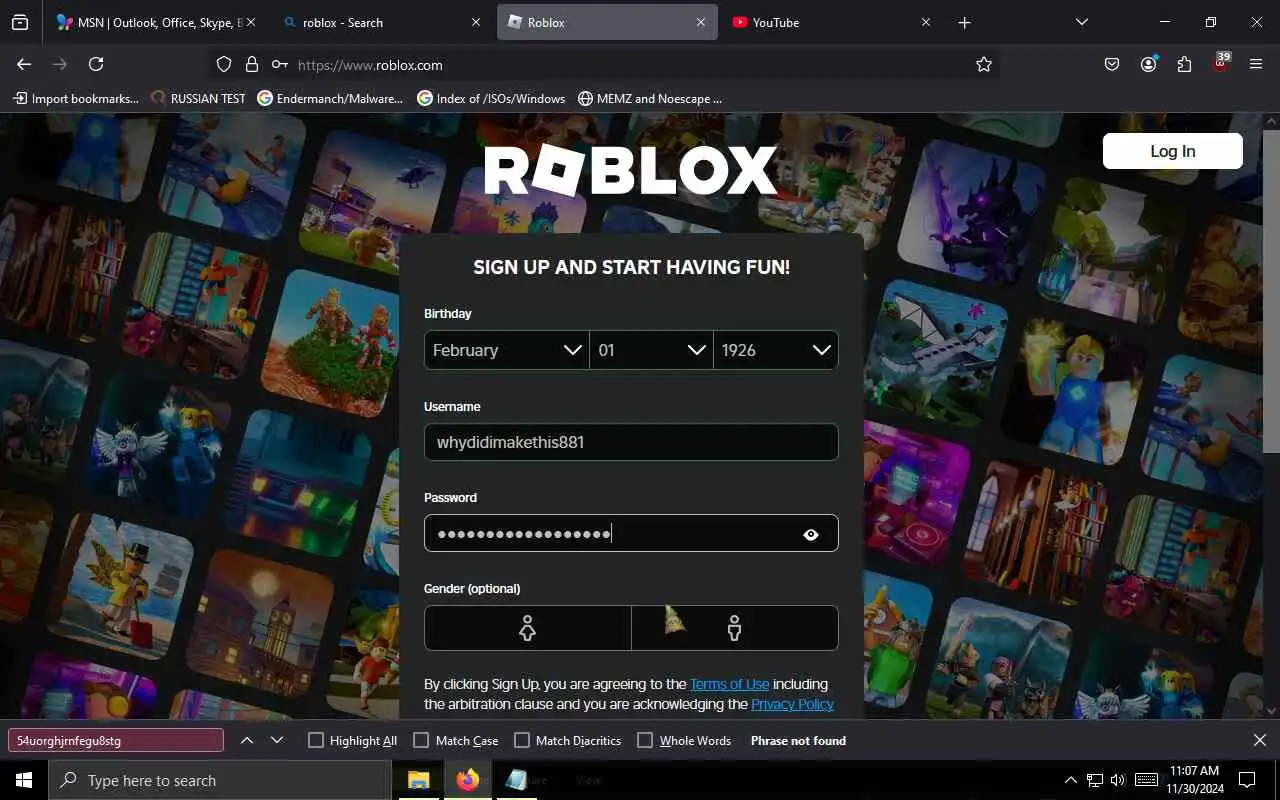Open the touch keyboard tray icon
Viewport: 1280px width, 800px height.
1146,780
